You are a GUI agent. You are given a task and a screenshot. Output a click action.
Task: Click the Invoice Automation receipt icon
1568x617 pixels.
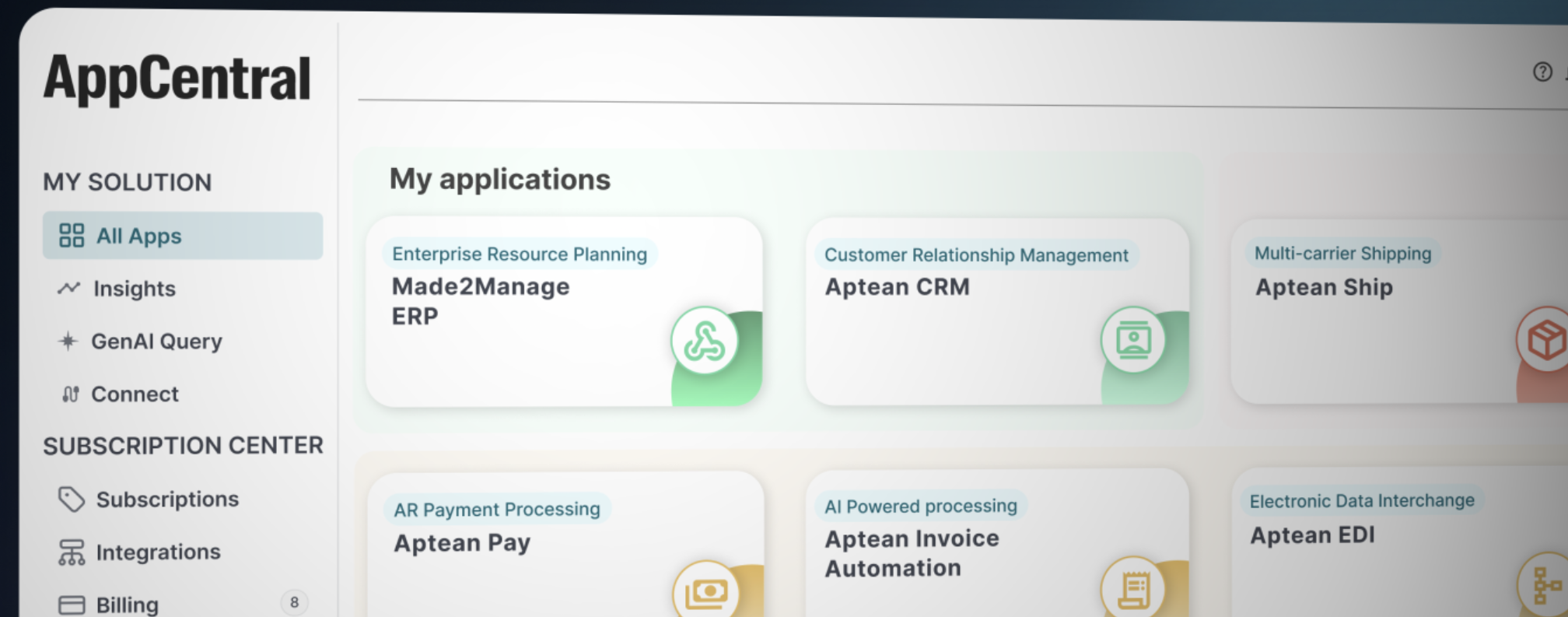point(1133,588)
